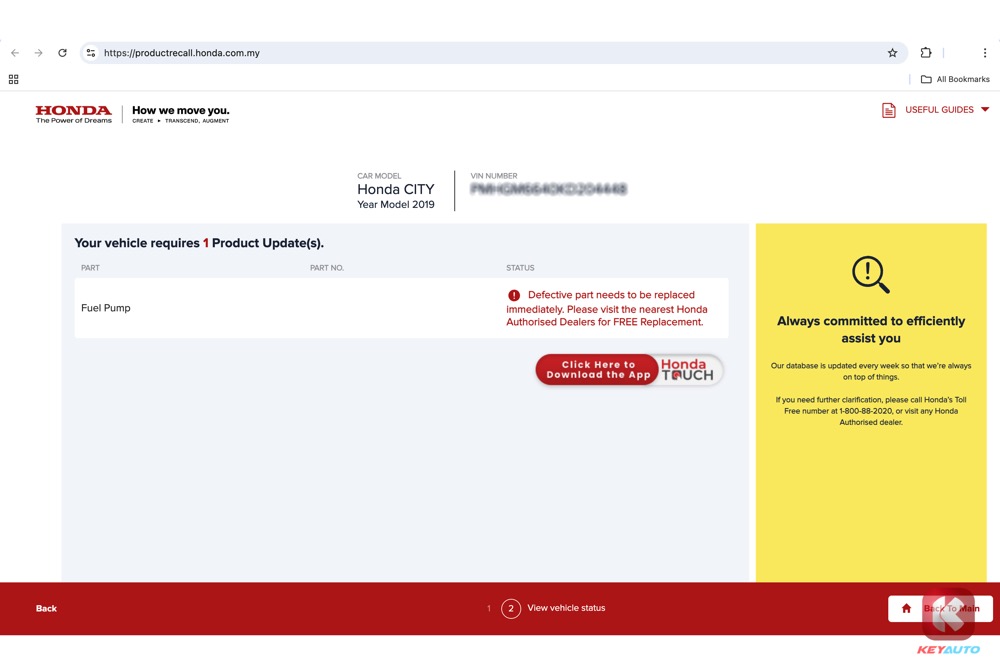
Task: Click the Back link in red footer
Action: coord(46,608)
